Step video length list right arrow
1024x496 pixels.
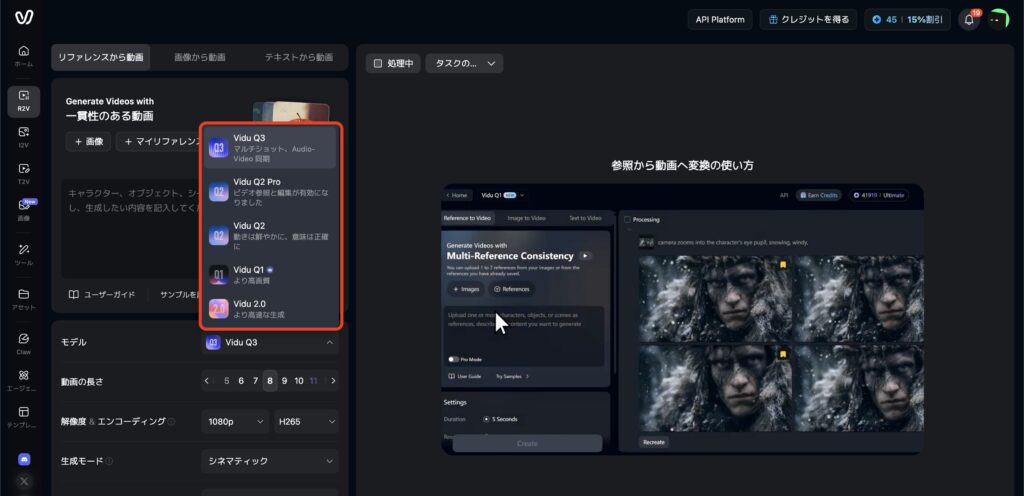(333, 381)
